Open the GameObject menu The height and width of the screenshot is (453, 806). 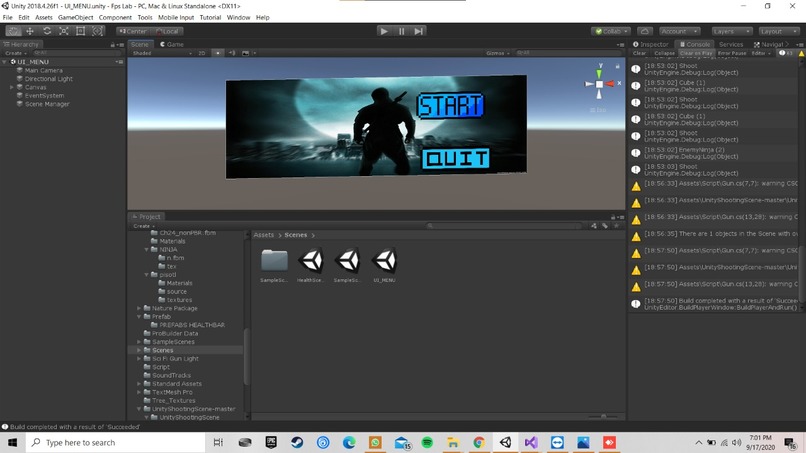76,17
